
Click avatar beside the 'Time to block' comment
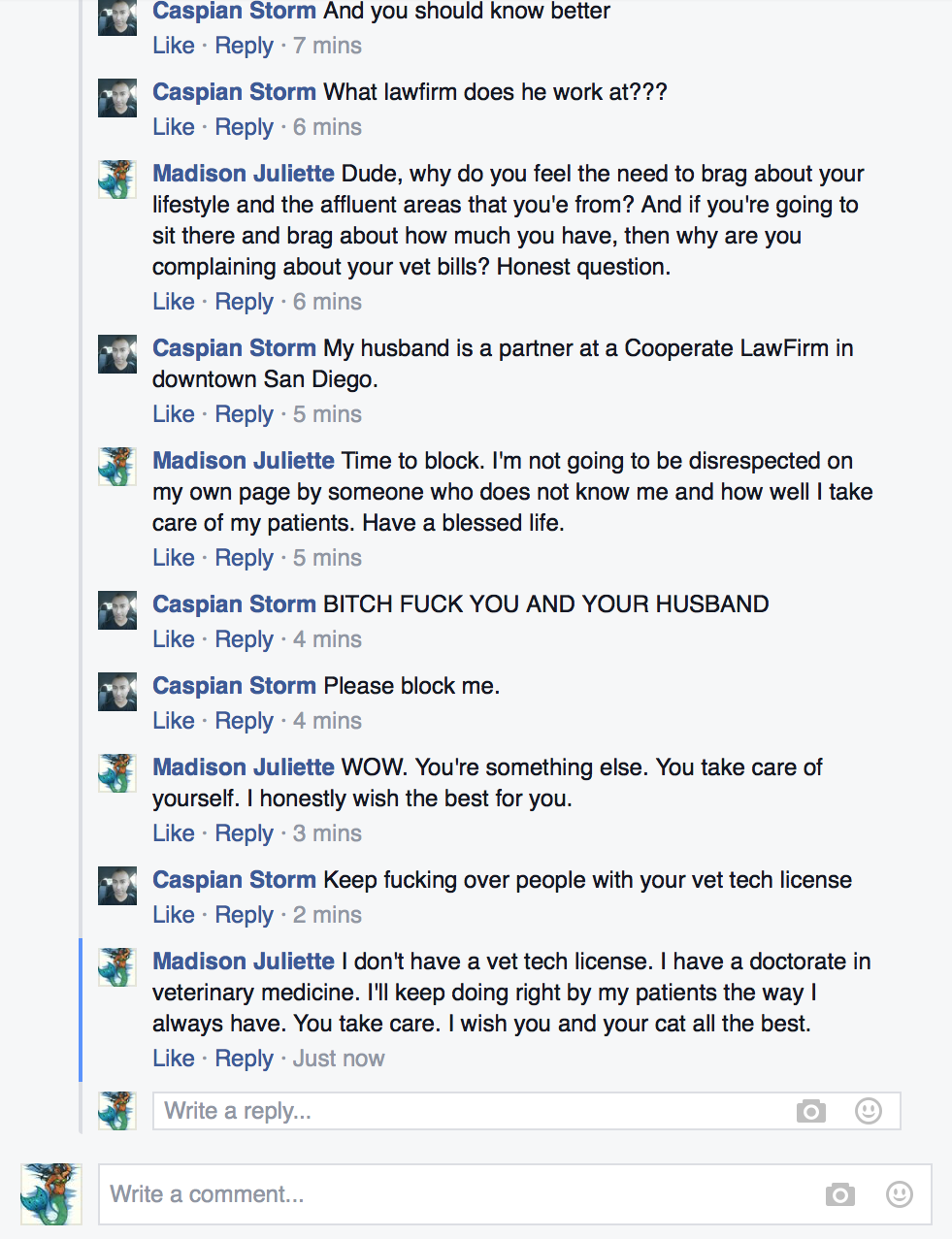117,467
